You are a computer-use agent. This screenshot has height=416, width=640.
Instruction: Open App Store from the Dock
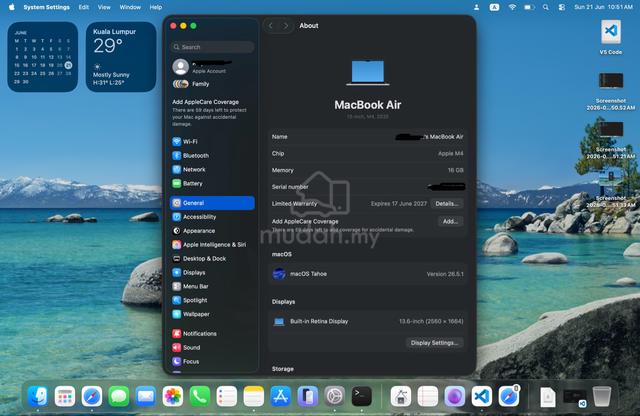point(280,396)
